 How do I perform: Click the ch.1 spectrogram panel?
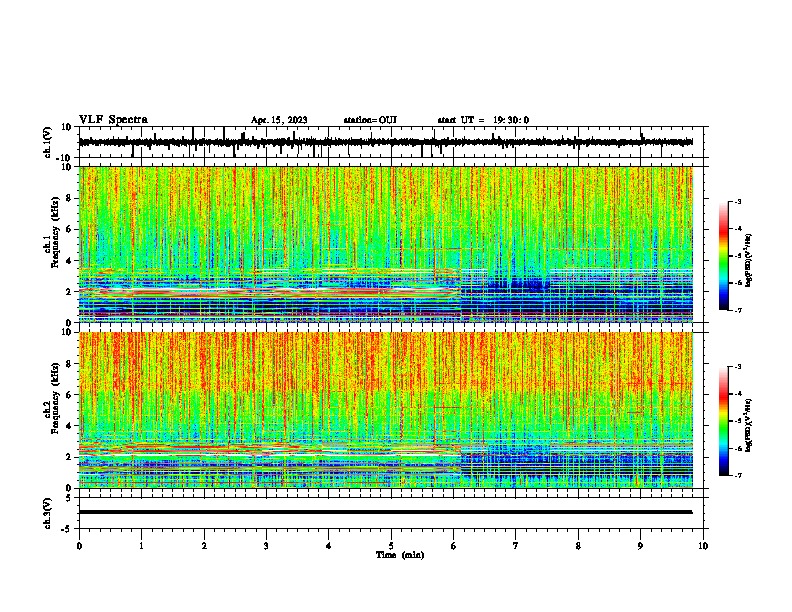point(386,244)
